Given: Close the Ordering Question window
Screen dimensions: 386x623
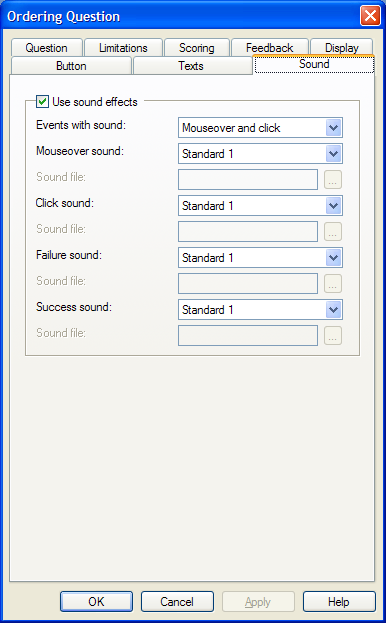Looking at the screenshot, I should 370,16.
